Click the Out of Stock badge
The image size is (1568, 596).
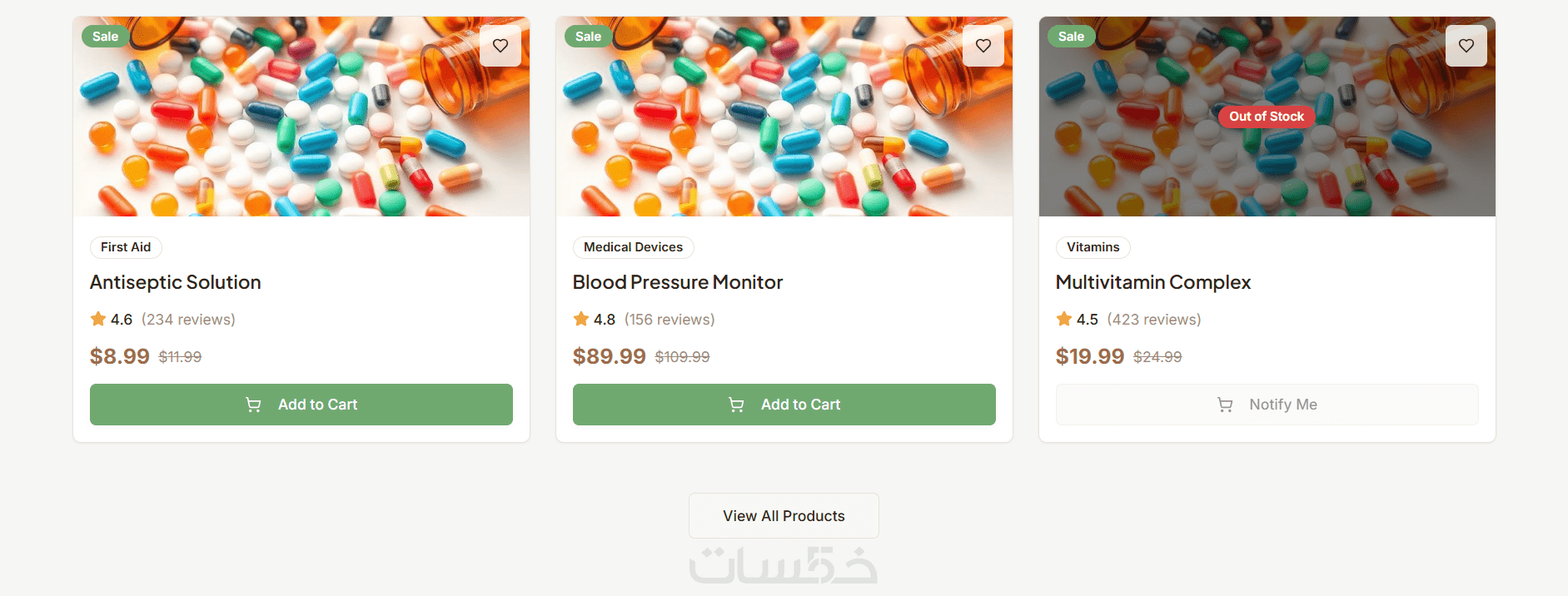(1267, 117)
